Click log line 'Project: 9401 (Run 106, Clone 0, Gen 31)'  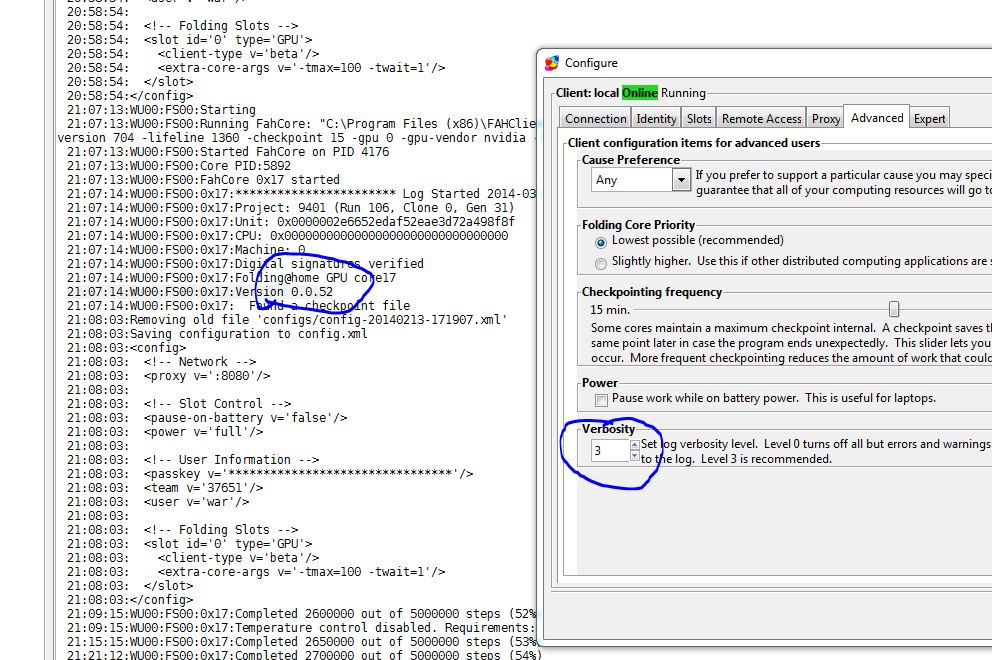point(291,208)
